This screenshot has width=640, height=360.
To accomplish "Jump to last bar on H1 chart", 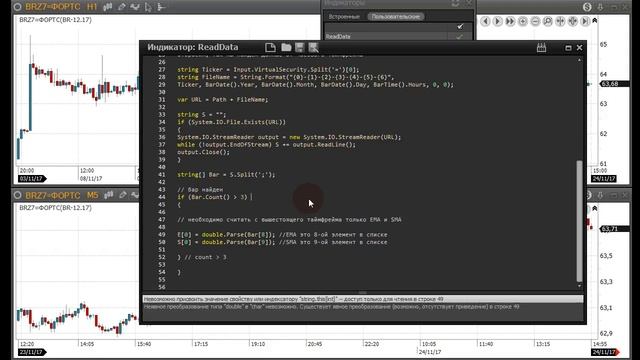I will coord(585,21).
